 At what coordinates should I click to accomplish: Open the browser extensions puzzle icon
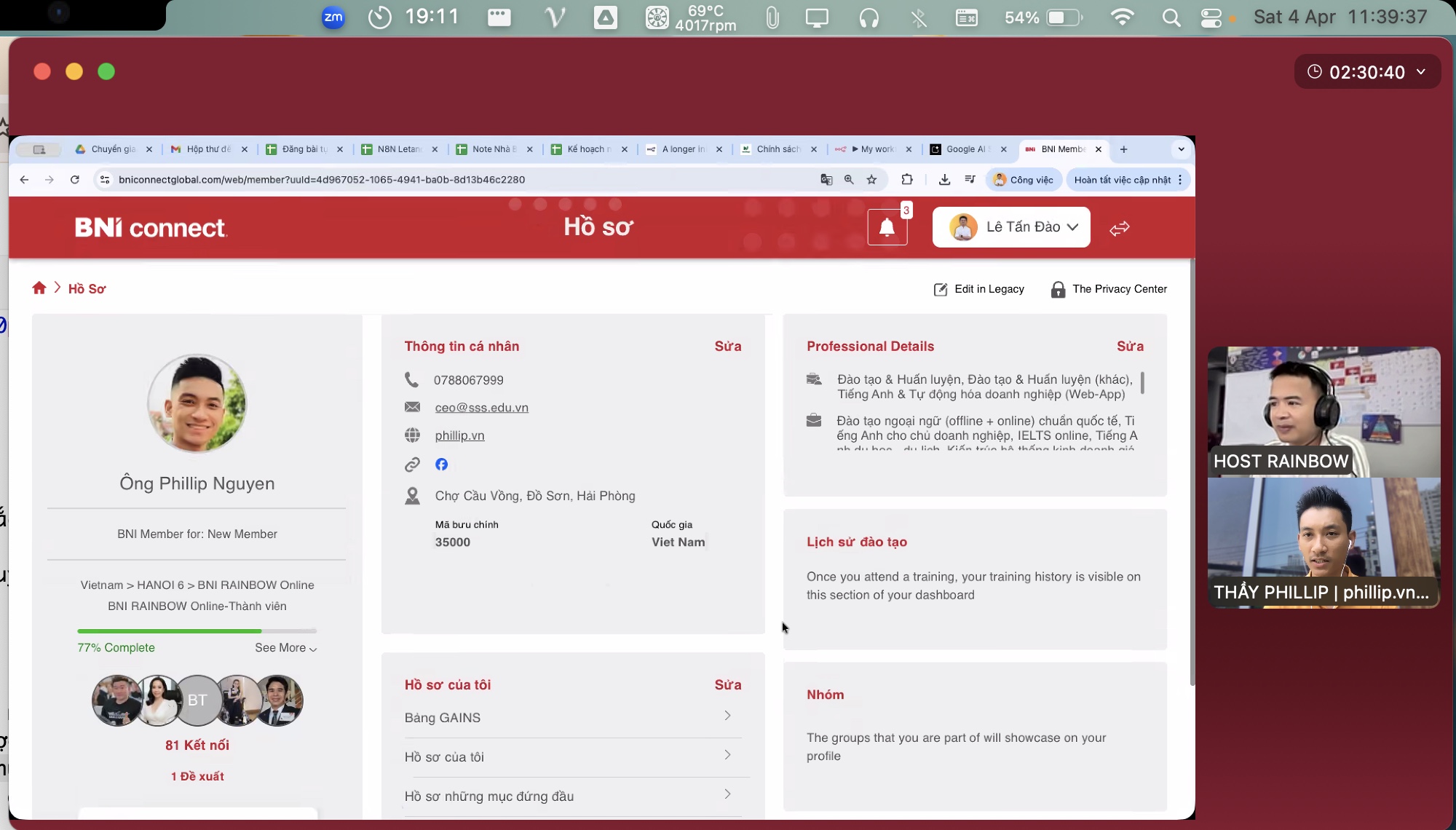click(x=907, y=180)
